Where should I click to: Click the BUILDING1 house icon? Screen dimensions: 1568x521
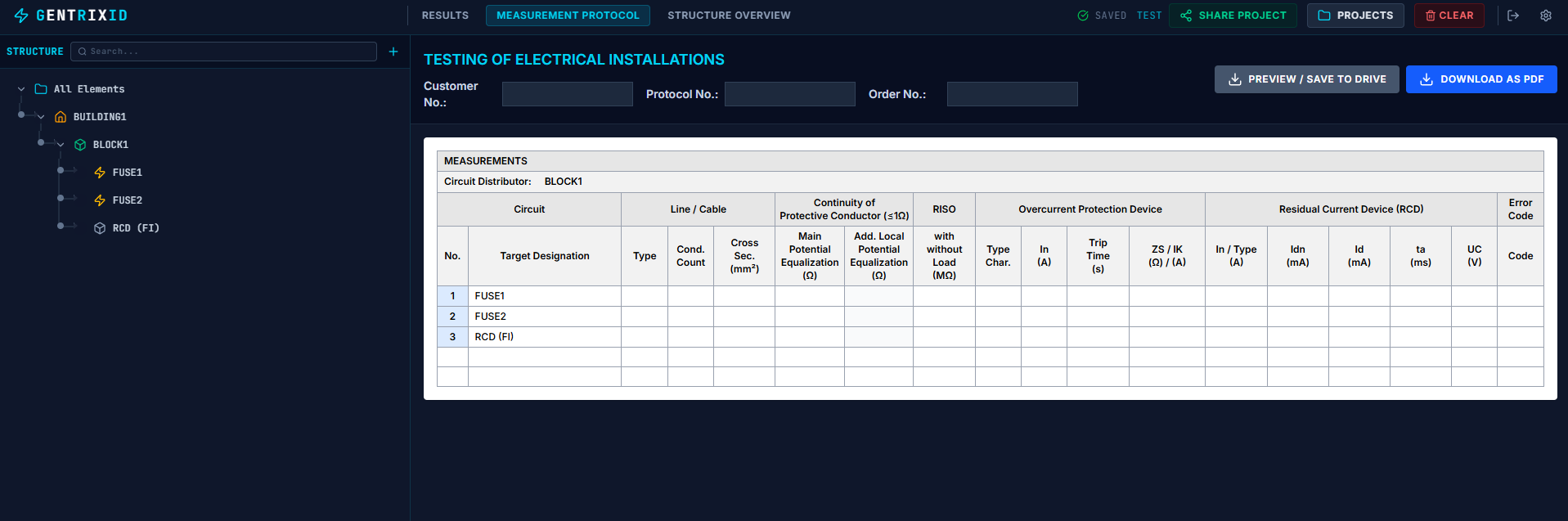coord(61,117)
